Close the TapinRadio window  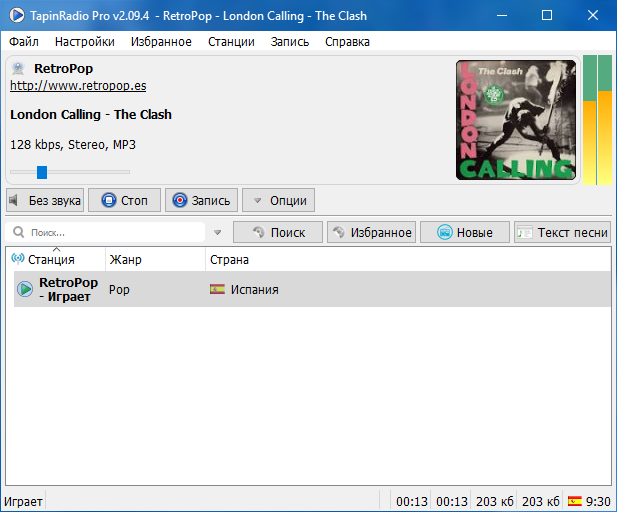click(593, 15)
